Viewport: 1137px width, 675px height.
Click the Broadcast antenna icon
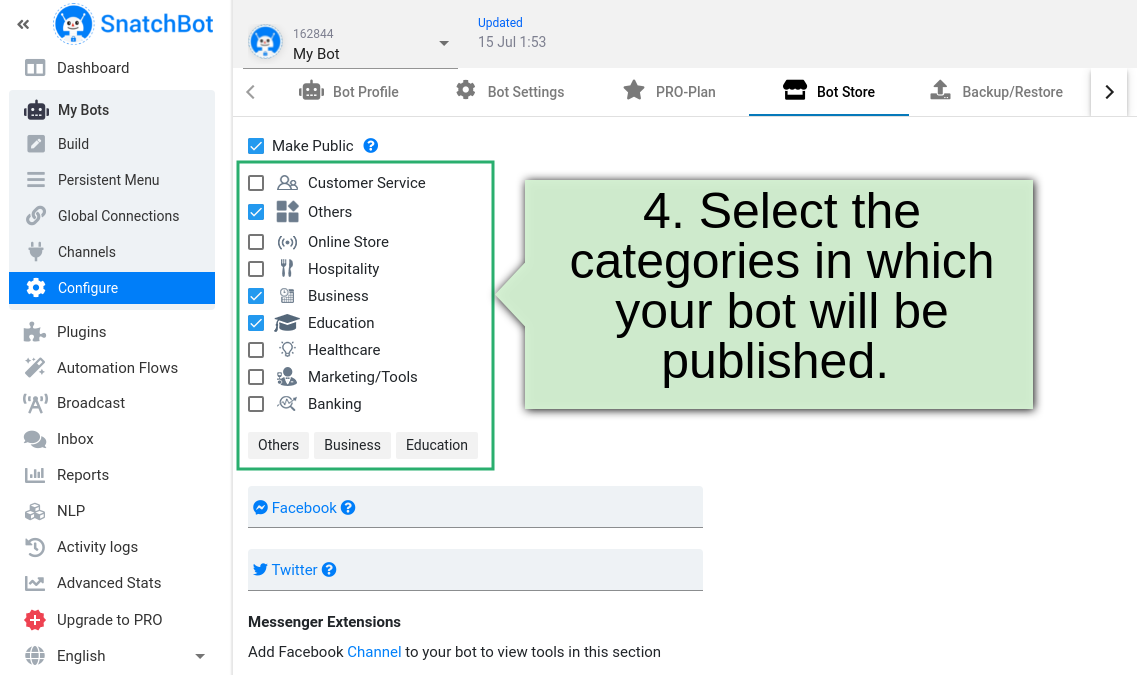[x=35, y=403]
